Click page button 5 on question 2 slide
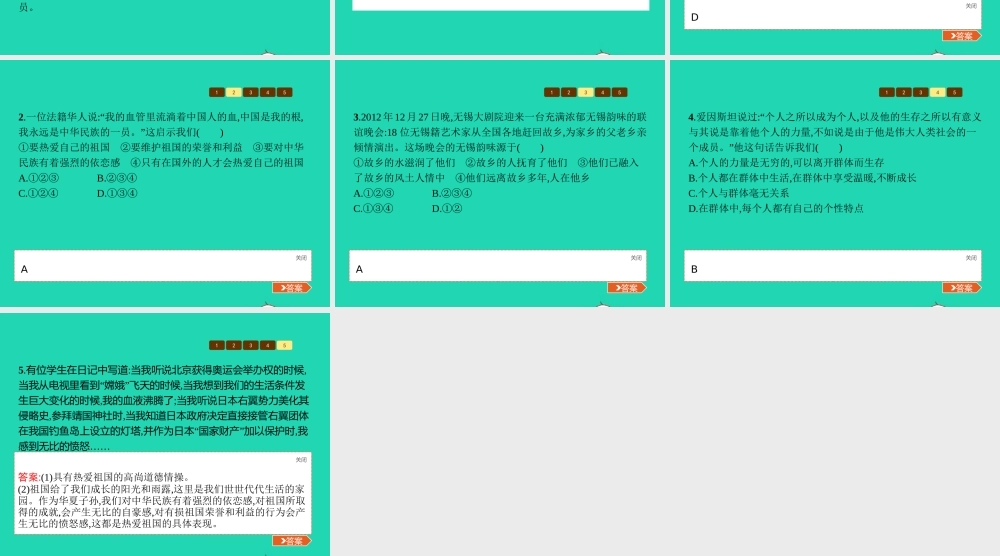1000x556 pixels. tap(284, 92)
